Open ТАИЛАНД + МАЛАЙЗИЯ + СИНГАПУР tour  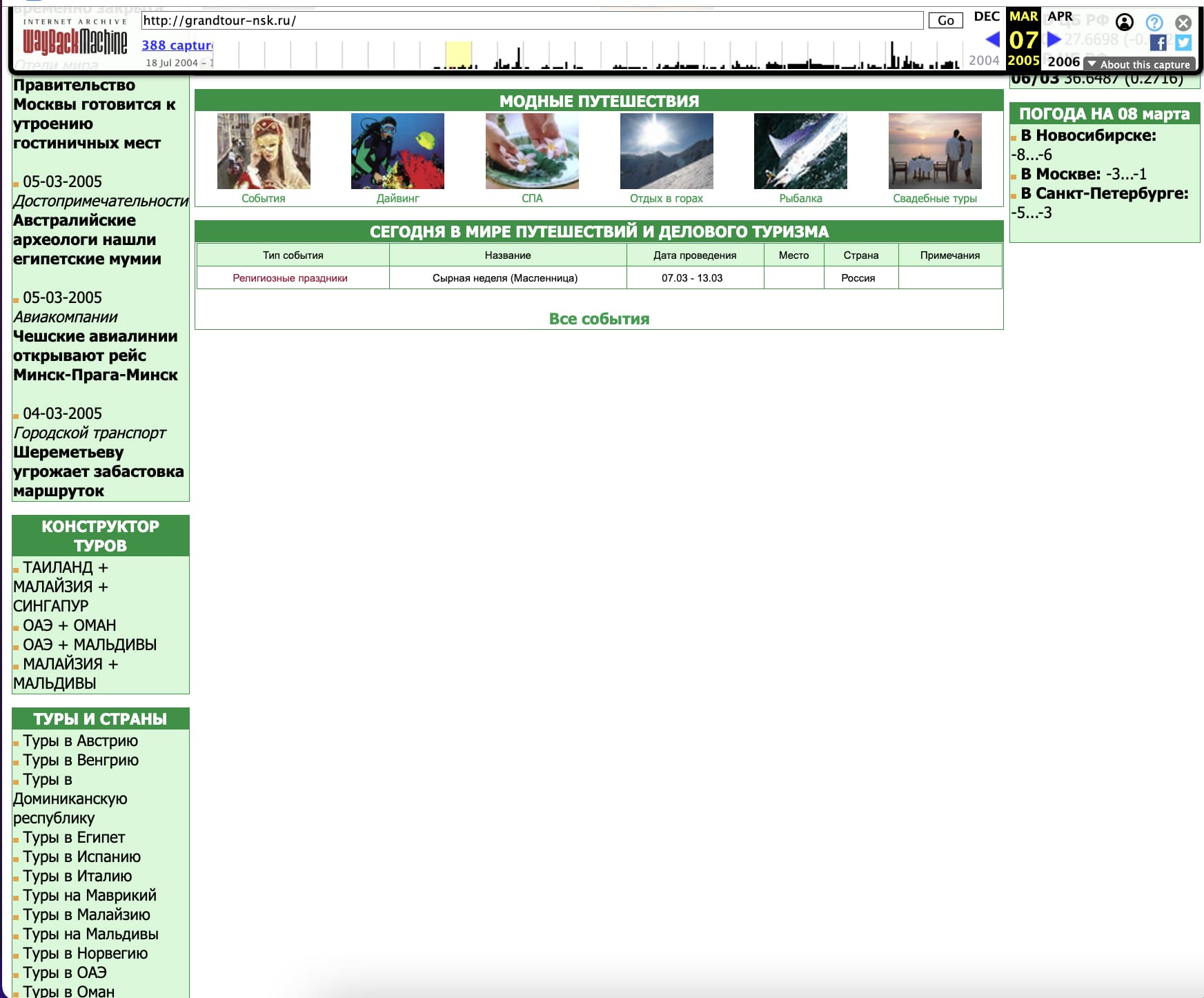click(61, 587)
